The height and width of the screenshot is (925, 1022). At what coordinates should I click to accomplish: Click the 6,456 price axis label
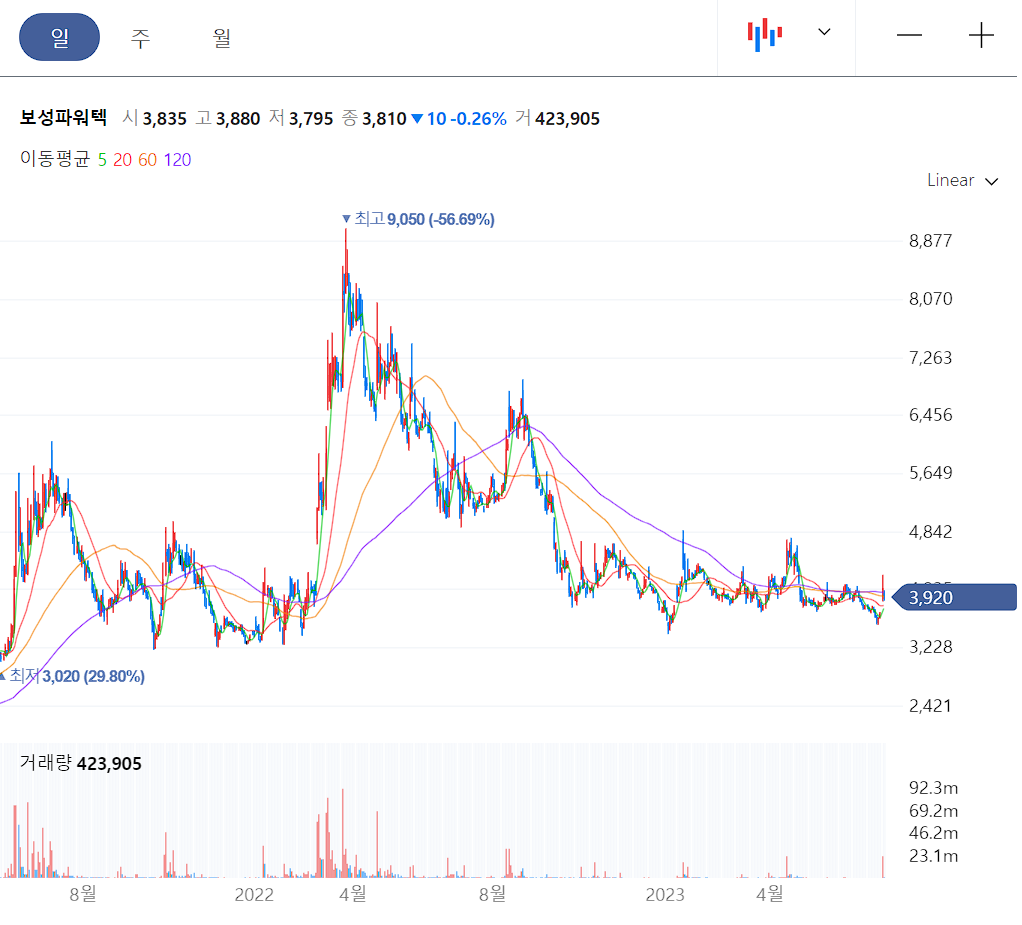click(x=930, y=415)
